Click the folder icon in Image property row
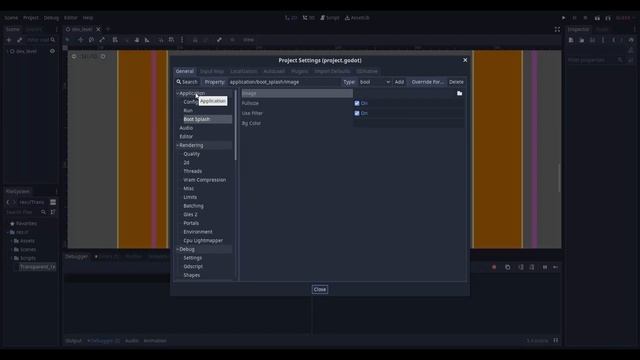Image resolution: width=640 pixels, height=360 pixels. pos(460,93)
